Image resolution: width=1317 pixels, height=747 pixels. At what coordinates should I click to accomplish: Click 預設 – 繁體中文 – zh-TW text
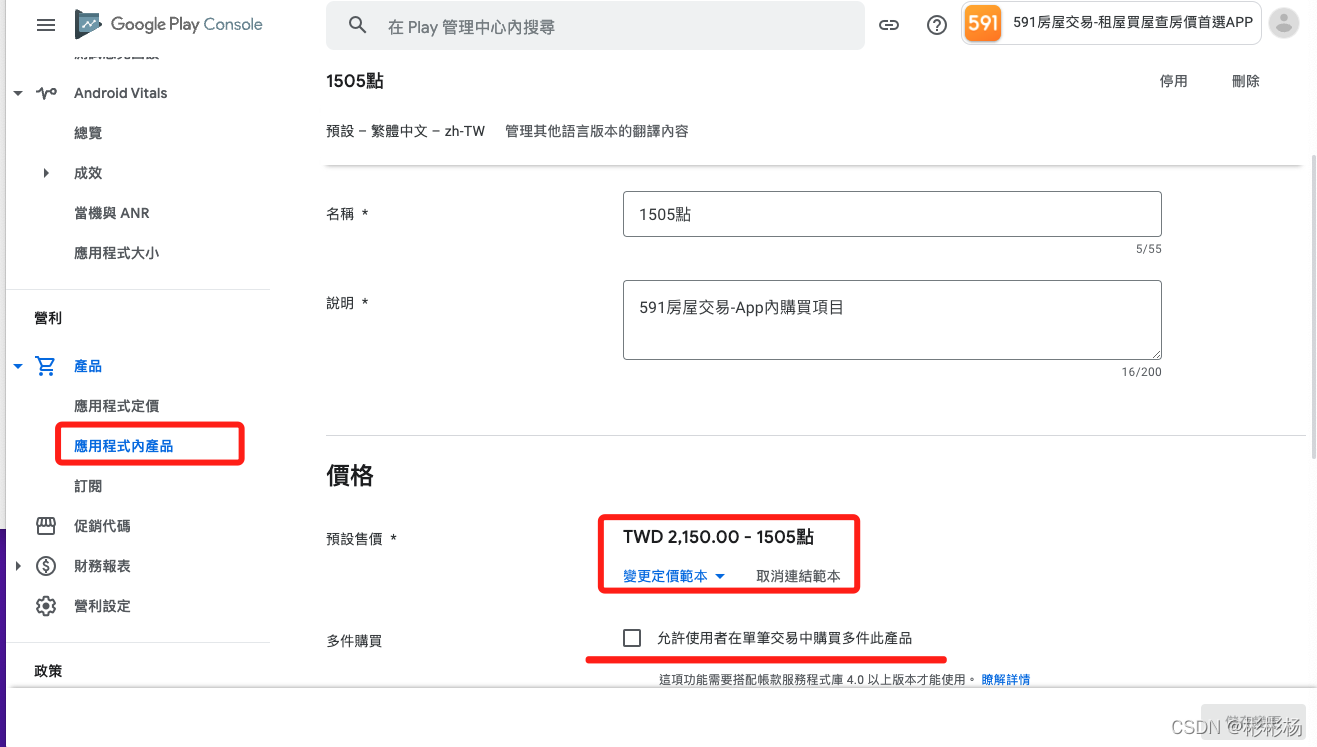pos(405,131)
